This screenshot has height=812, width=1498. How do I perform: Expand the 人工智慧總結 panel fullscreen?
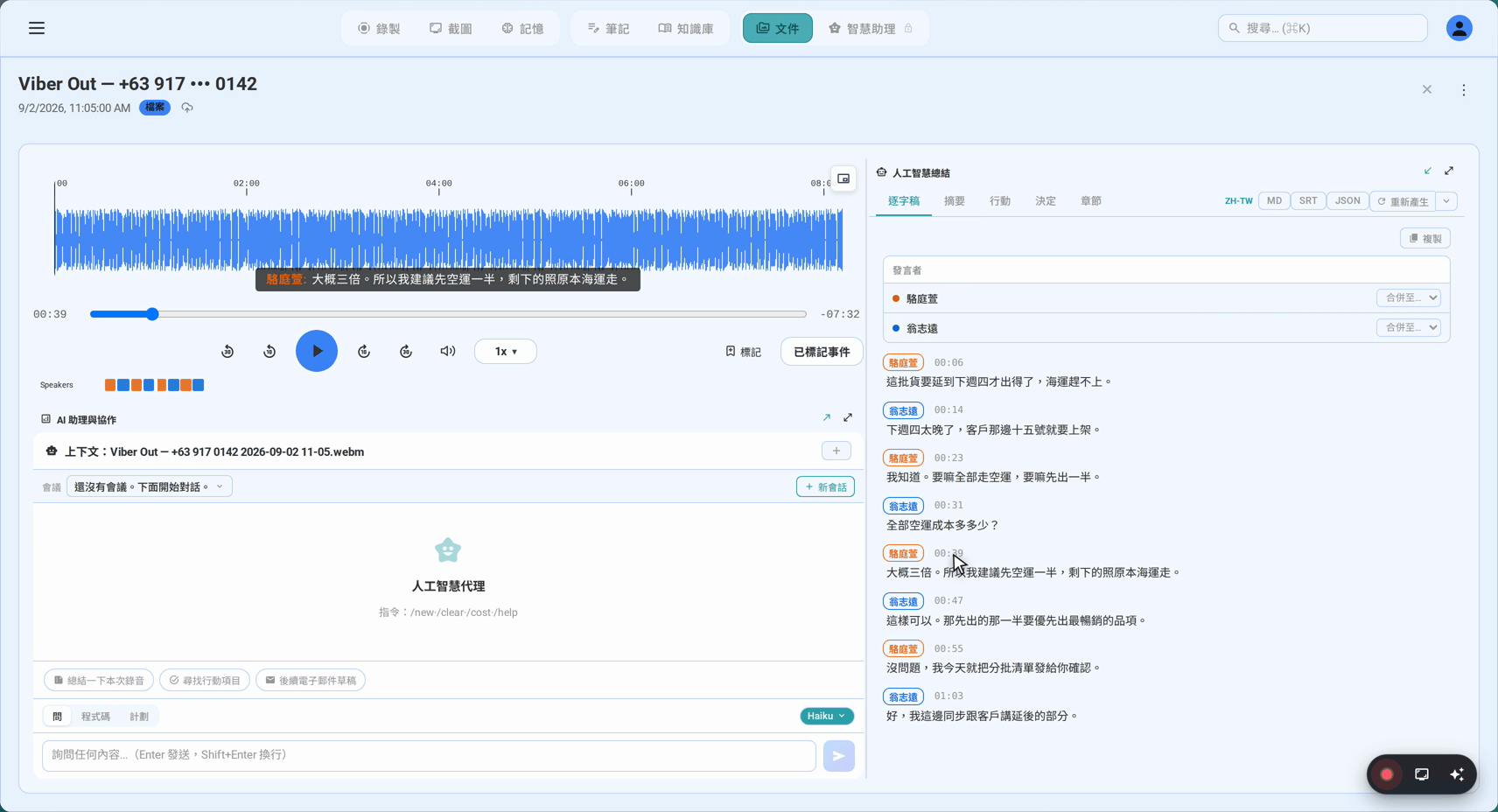1449,171
